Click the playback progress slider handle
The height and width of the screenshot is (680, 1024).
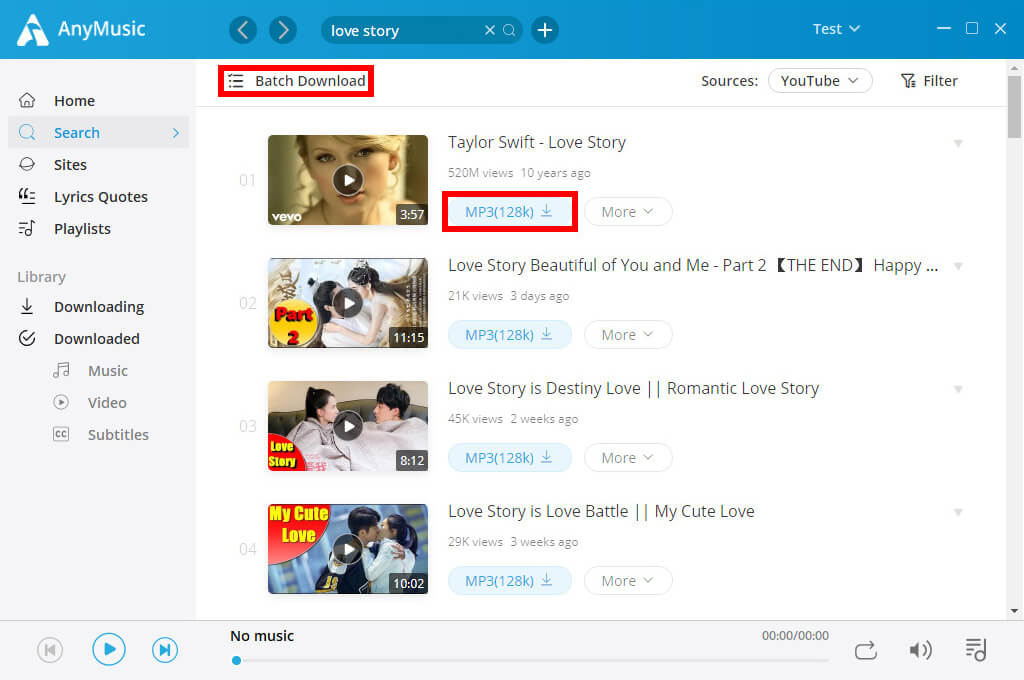(236, 660)
